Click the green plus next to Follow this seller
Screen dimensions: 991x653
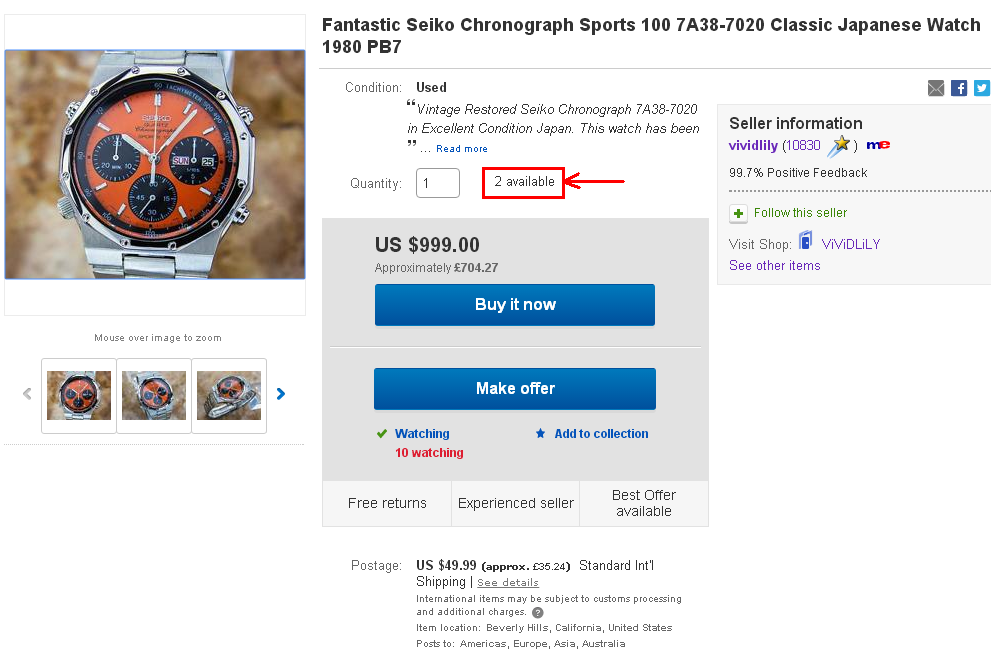737,213
